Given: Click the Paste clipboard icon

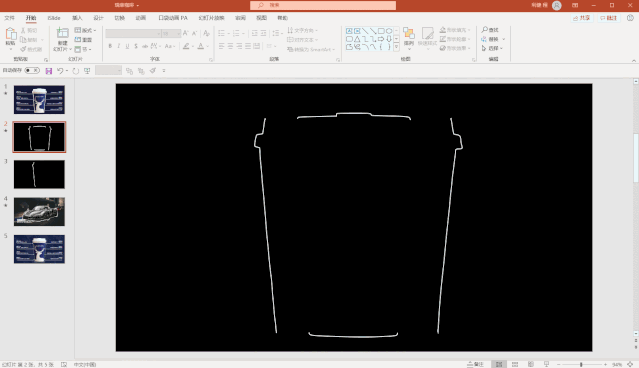Looking at the screenshot, I should [x=11, y=35].
